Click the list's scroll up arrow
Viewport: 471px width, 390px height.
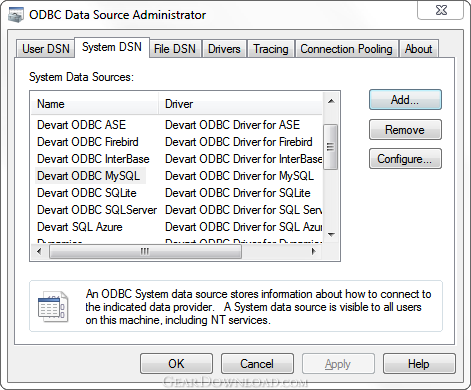click(331, 101)
